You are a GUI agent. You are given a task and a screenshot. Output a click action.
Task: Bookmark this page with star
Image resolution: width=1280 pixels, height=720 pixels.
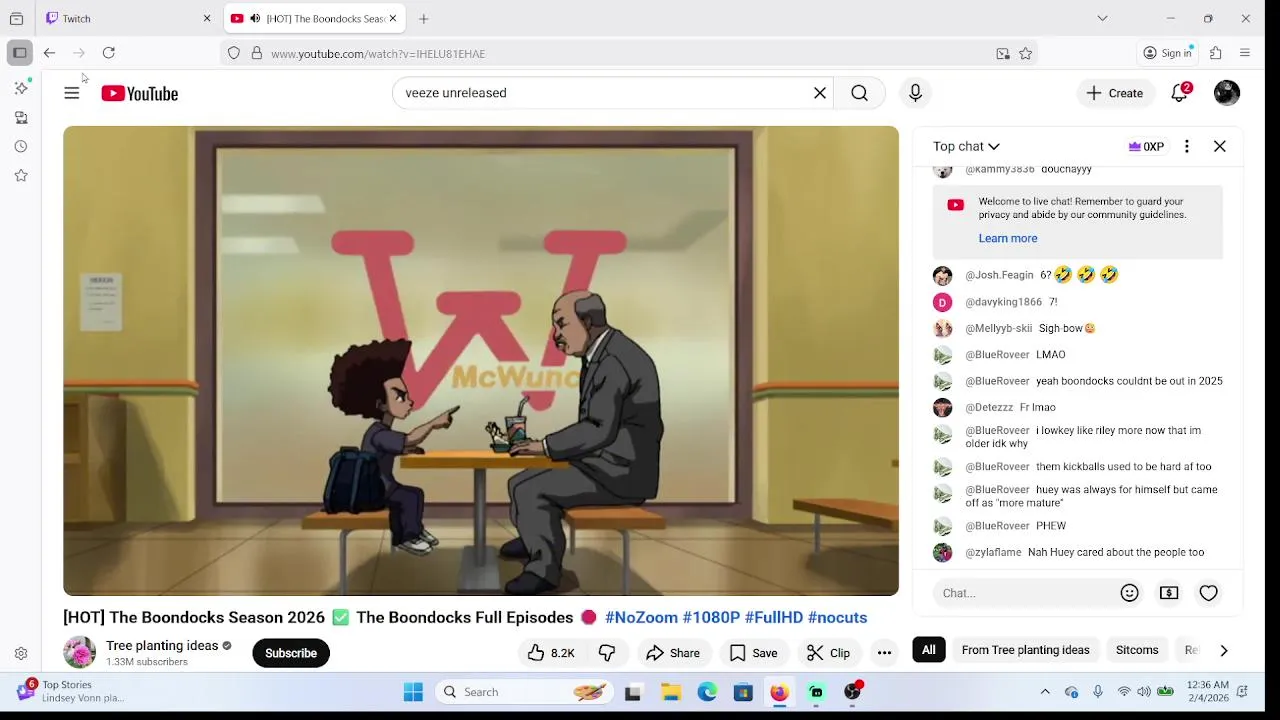pos(1025,53)
